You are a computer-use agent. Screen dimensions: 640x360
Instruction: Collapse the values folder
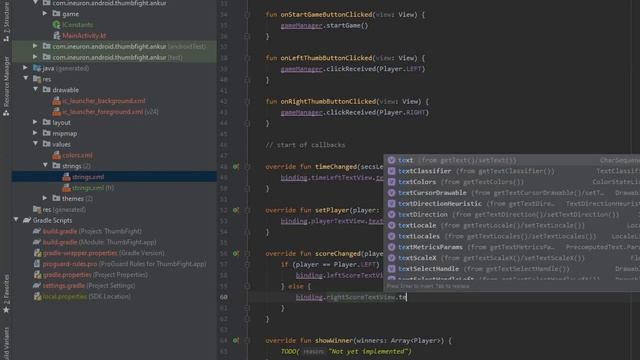pyautogui.click(x=36, y=144)
